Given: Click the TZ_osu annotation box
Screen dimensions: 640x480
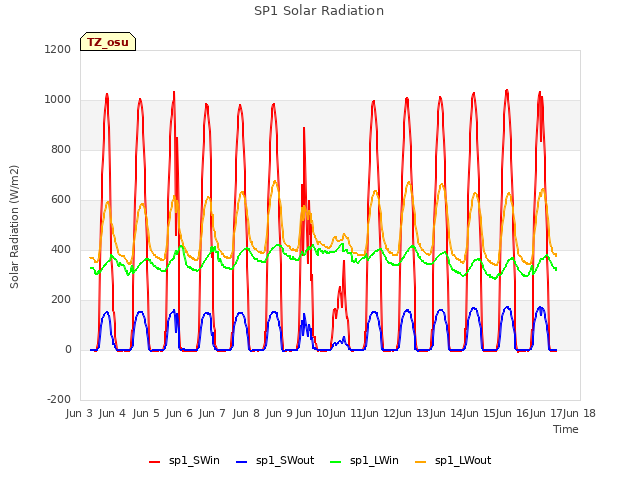Looking at the screenshot, I should click(108, 42).
